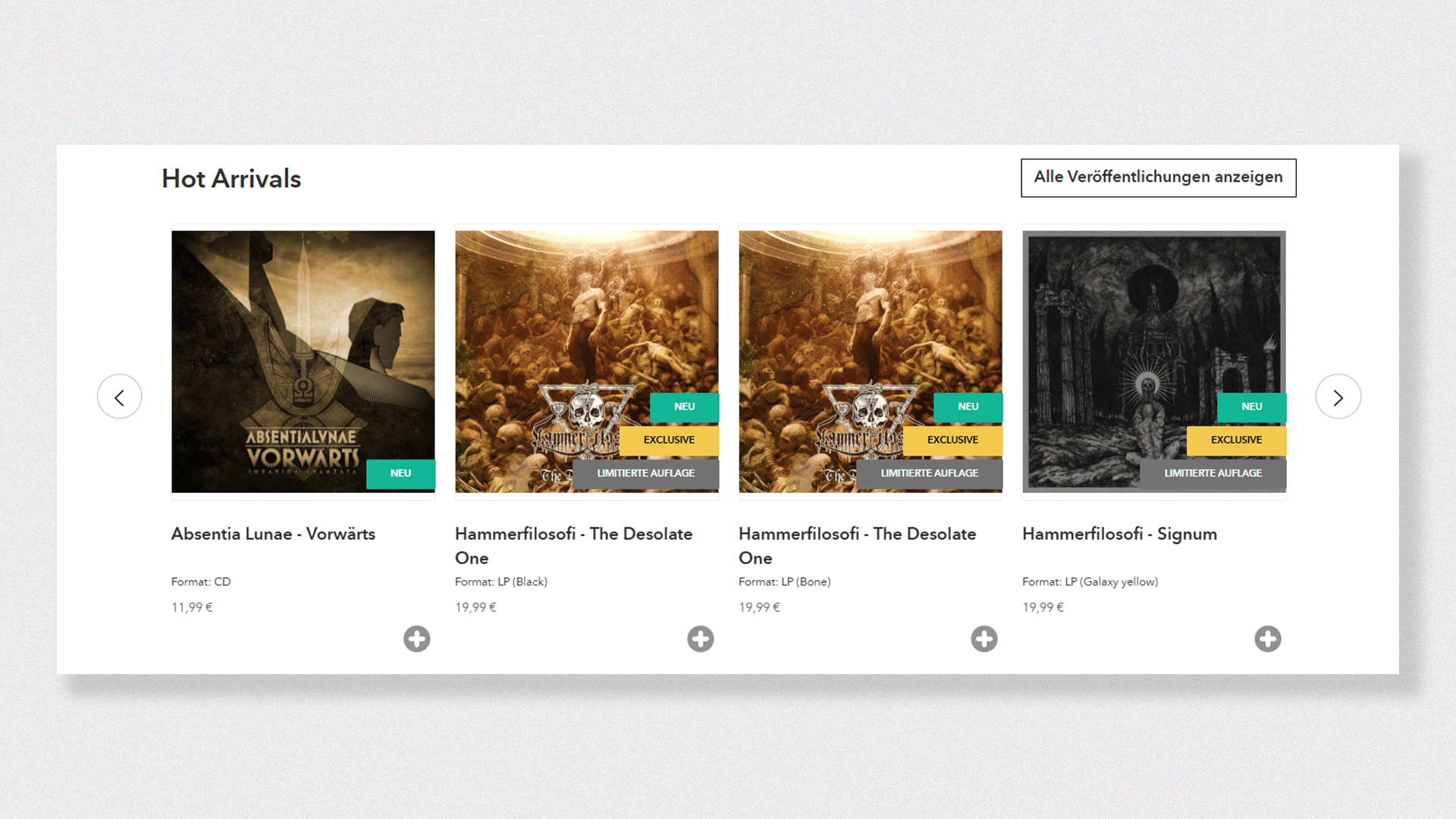Click the Hot Arrivals heading
This screenshot has height=819, width=1456.
231,179
